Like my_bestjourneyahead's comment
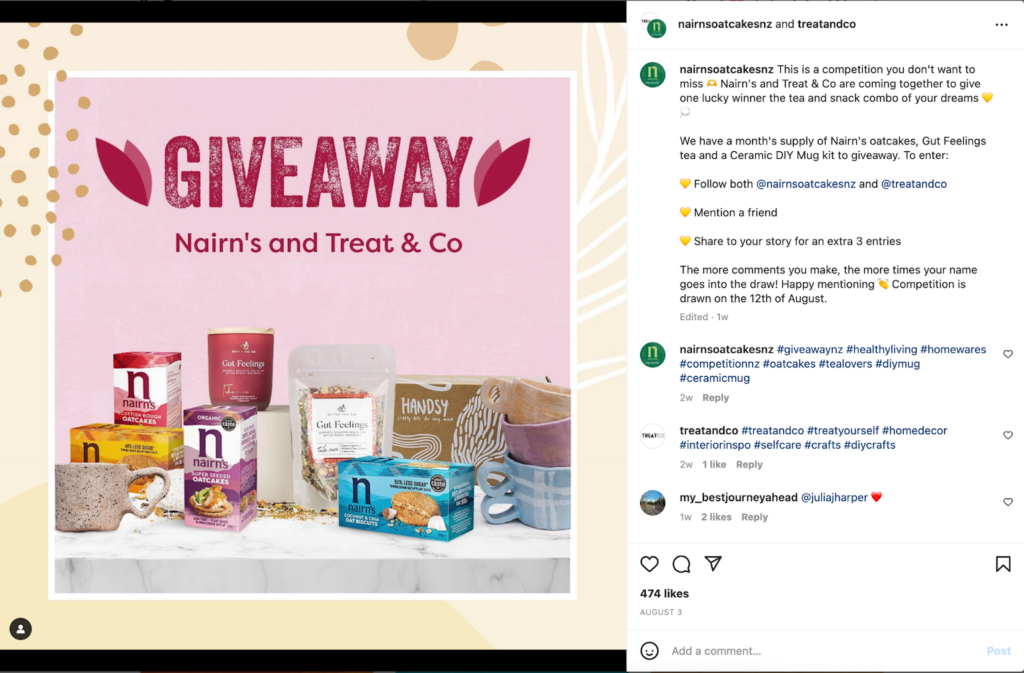Screen dimensions: 1024x673 pyautogui.click(x=1008, y=502)
